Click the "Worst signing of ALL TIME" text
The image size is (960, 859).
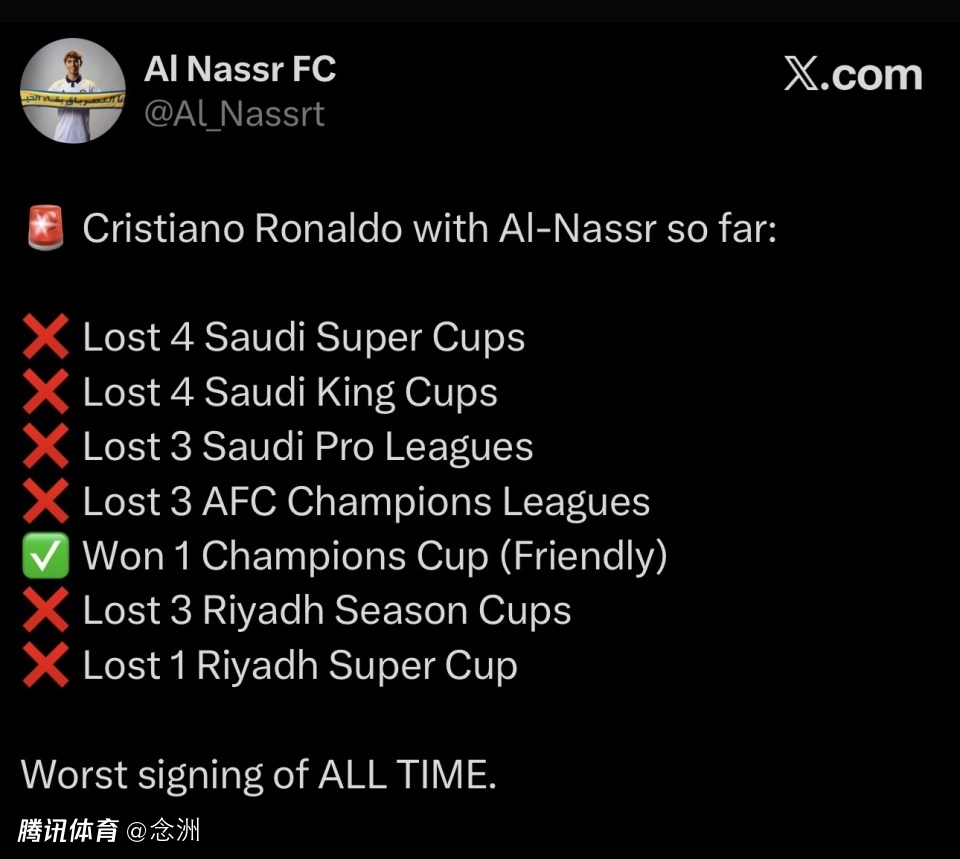point(258,775)
